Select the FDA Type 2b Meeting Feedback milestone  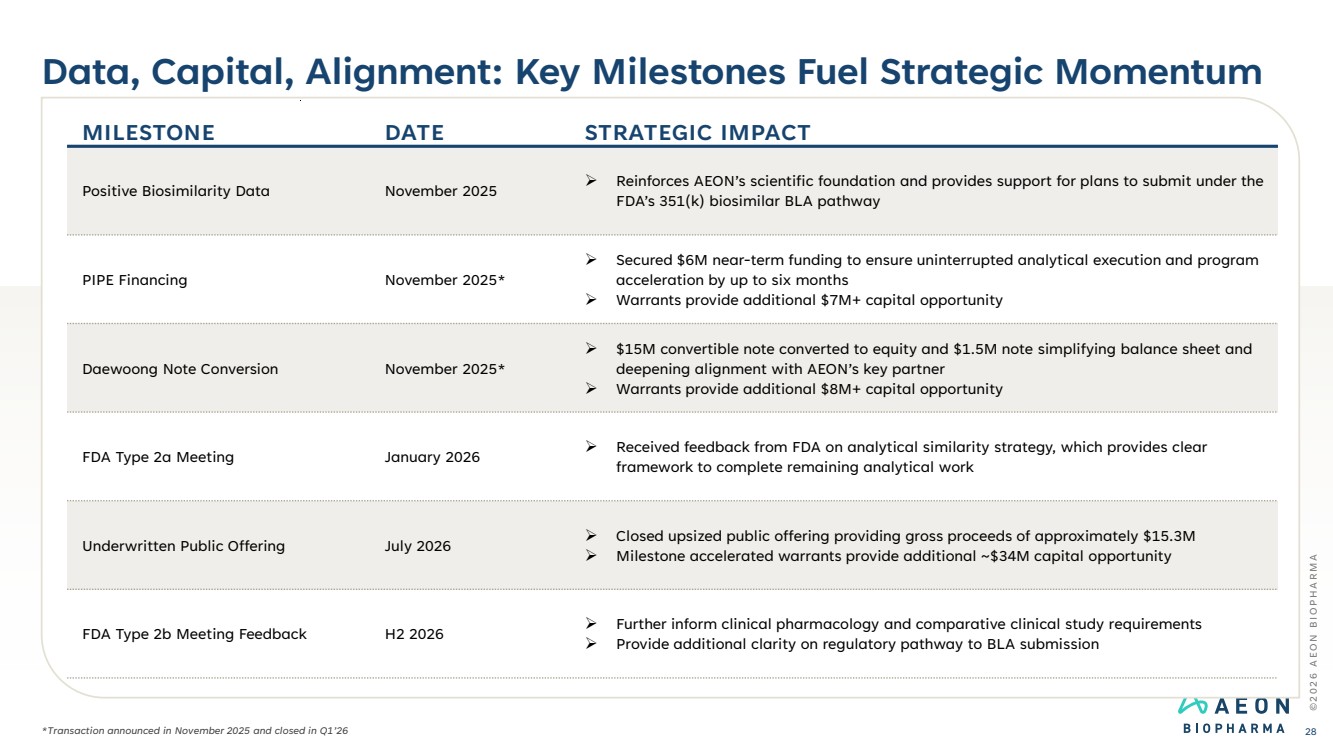click(x=194, y=634)
